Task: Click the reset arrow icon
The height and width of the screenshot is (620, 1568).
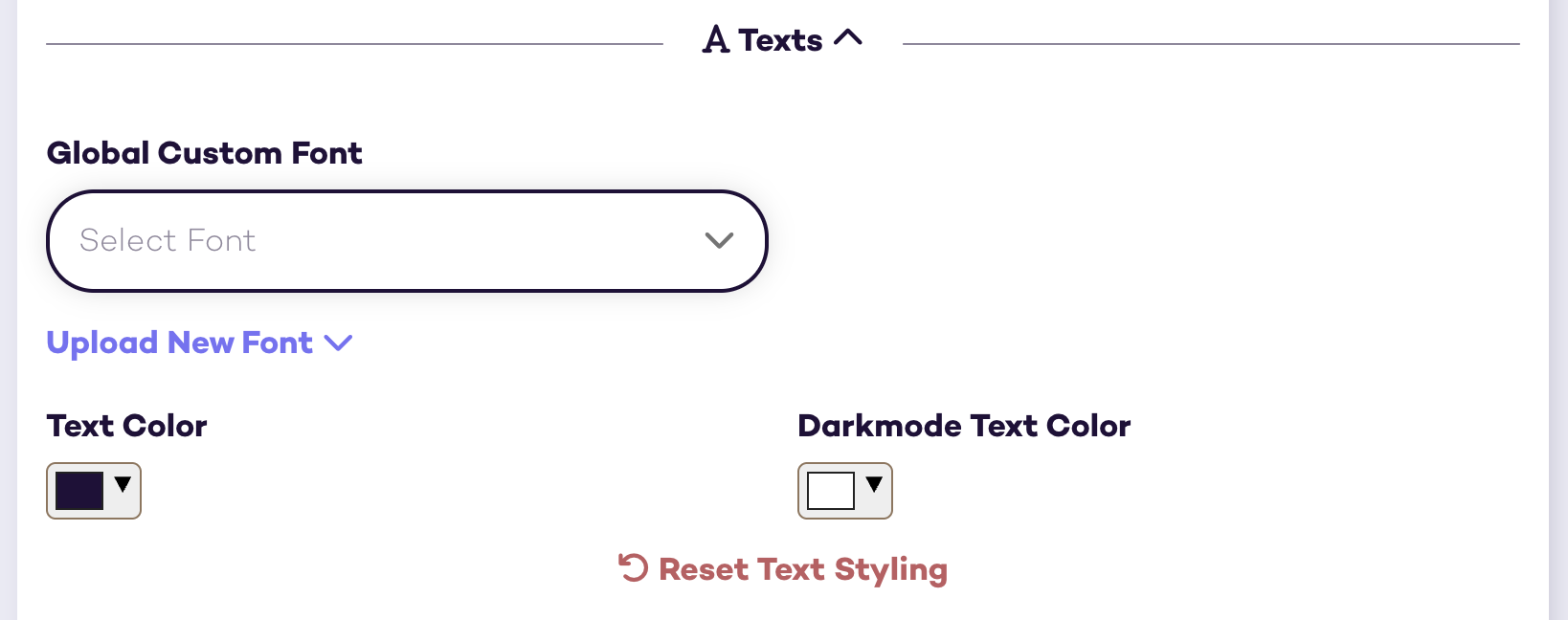Action: pos(633,568)
